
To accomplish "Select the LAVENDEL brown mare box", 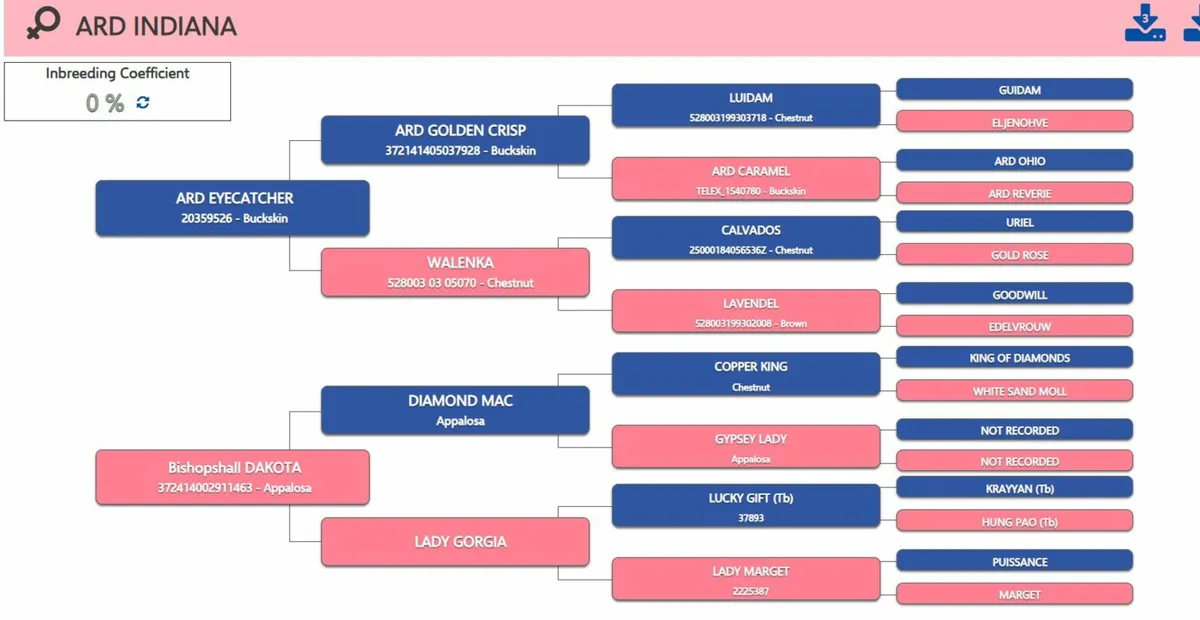I will (746, 311).
